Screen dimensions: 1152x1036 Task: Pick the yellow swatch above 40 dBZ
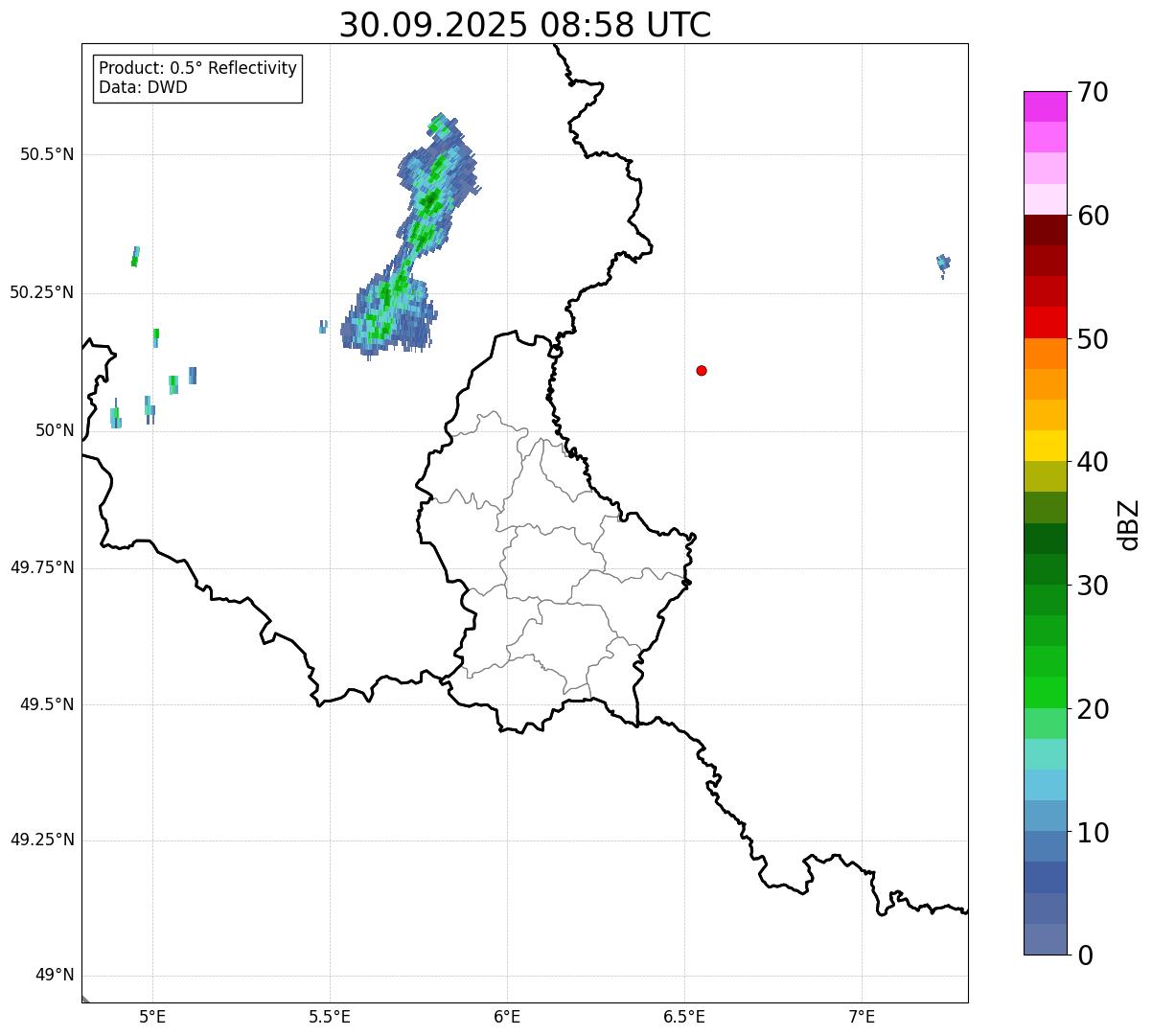pos(1046,446)
